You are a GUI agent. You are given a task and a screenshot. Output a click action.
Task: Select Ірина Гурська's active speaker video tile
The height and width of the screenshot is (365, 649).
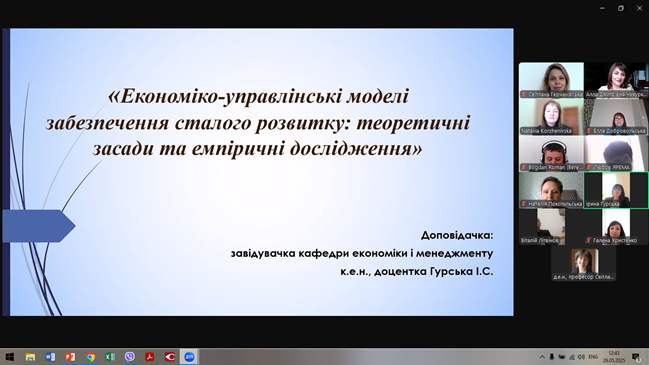pyautogui.click(x=616, y=190)
